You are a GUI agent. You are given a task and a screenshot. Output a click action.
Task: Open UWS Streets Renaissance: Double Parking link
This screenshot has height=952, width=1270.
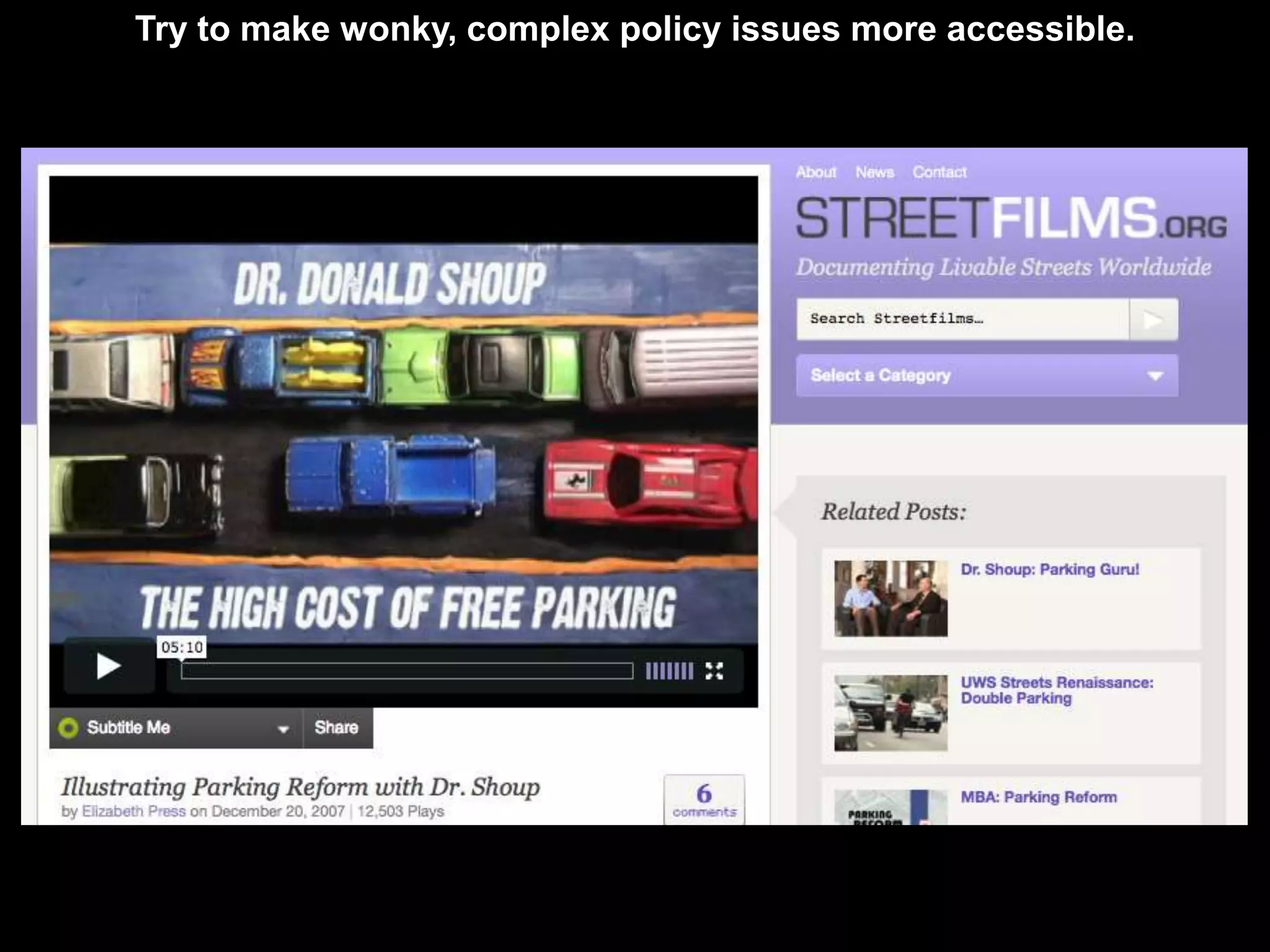[x=1057, y=690]
